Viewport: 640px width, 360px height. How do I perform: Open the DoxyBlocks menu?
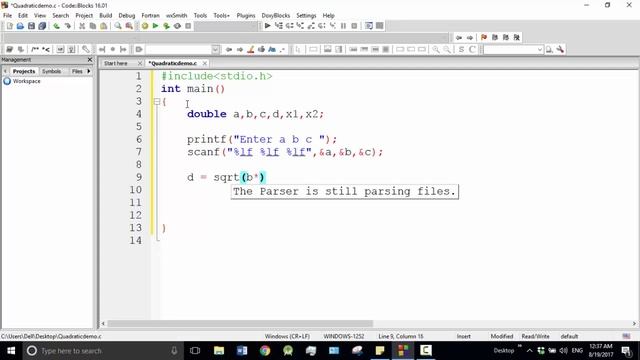pyautogui.click(x=276, y=16)
